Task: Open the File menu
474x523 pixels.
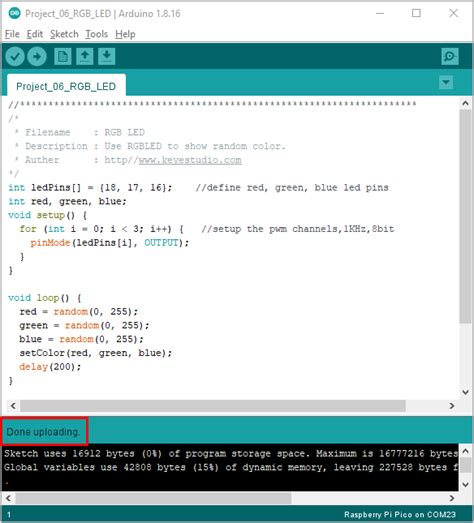Action: click(12, 34)
